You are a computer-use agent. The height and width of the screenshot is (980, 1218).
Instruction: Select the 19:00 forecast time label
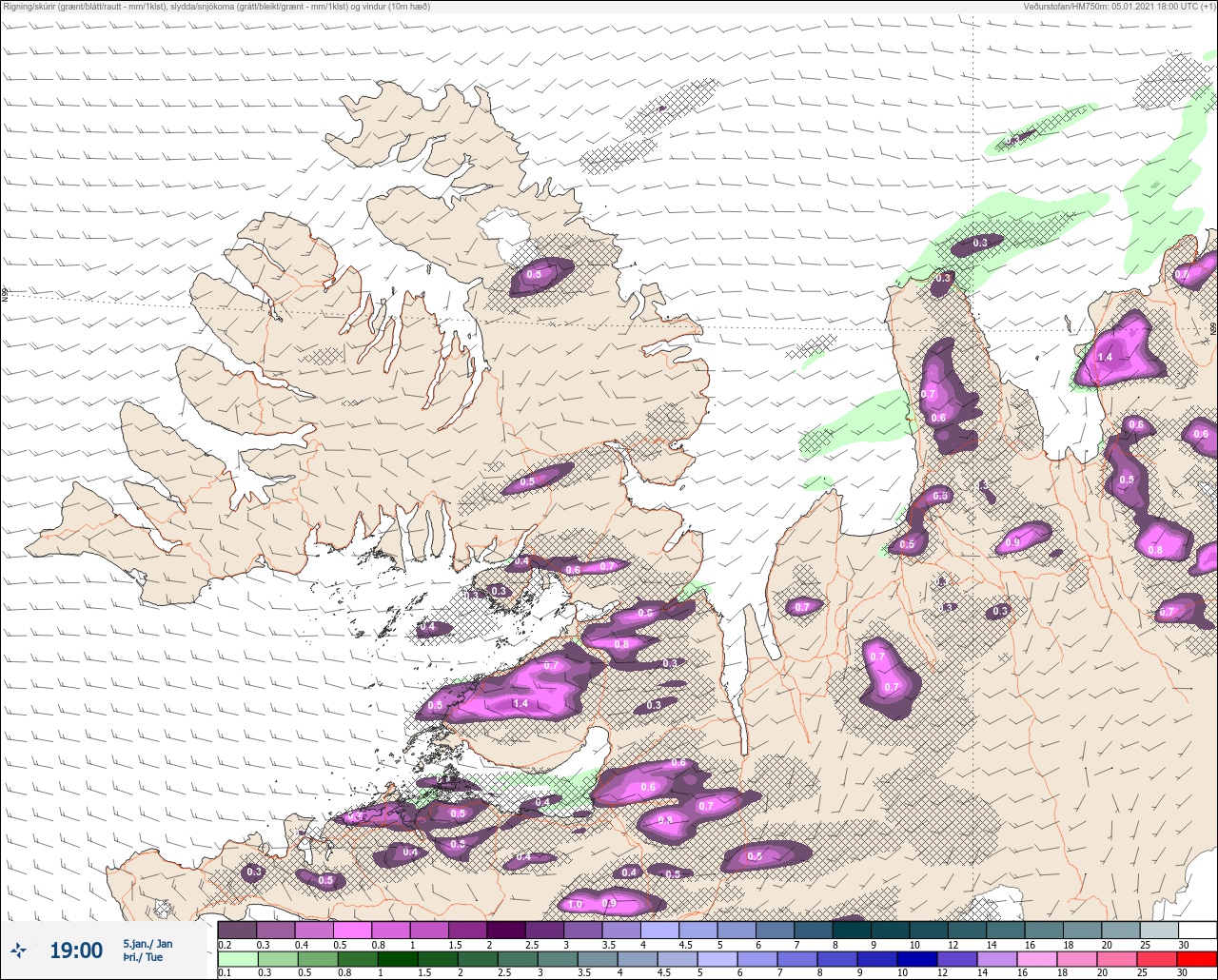[x=76, y=950]
